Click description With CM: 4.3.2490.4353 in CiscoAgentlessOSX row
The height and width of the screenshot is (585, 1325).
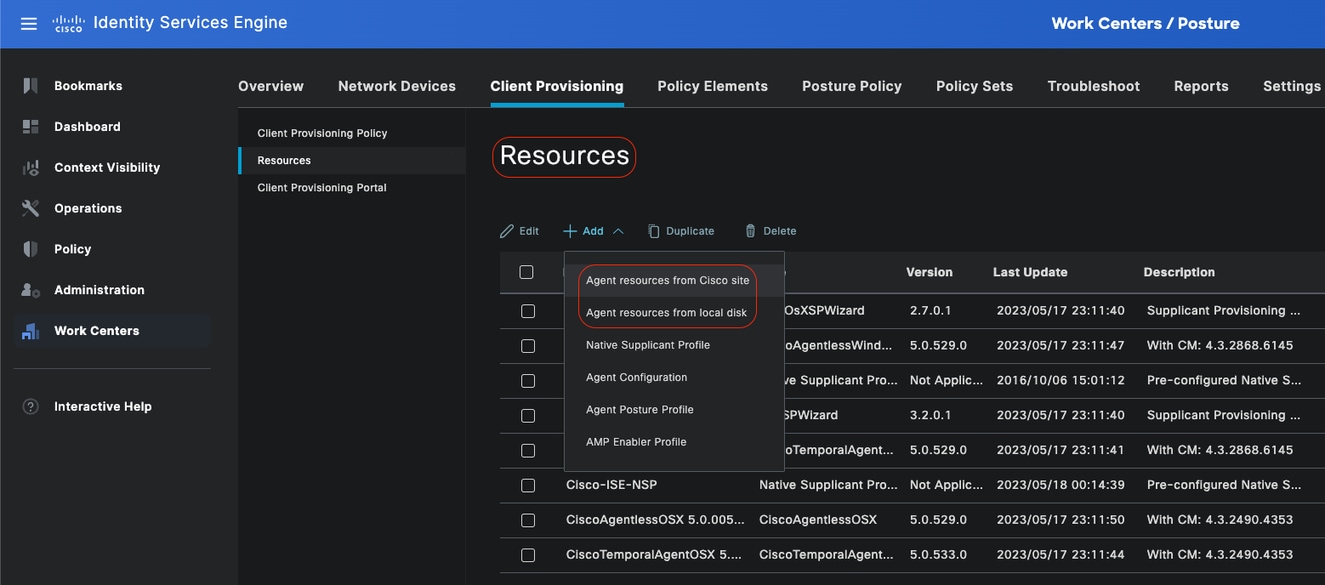[x=1220, y=520]
